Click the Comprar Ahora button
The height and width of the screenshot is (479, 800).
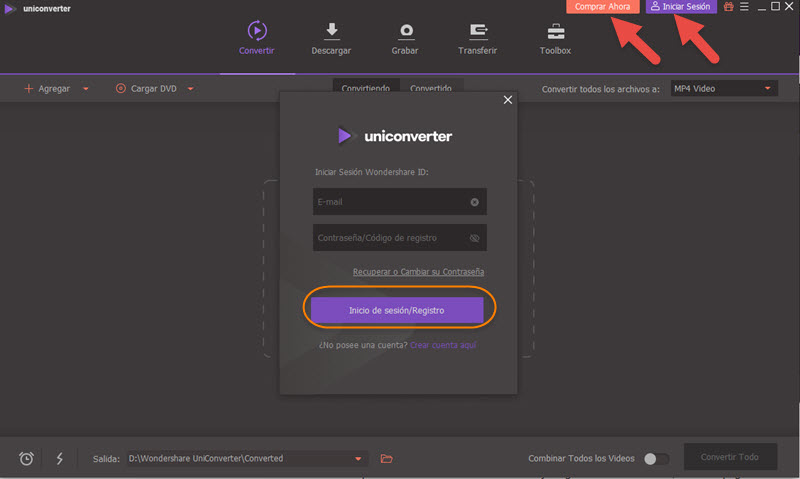[603, 7]
